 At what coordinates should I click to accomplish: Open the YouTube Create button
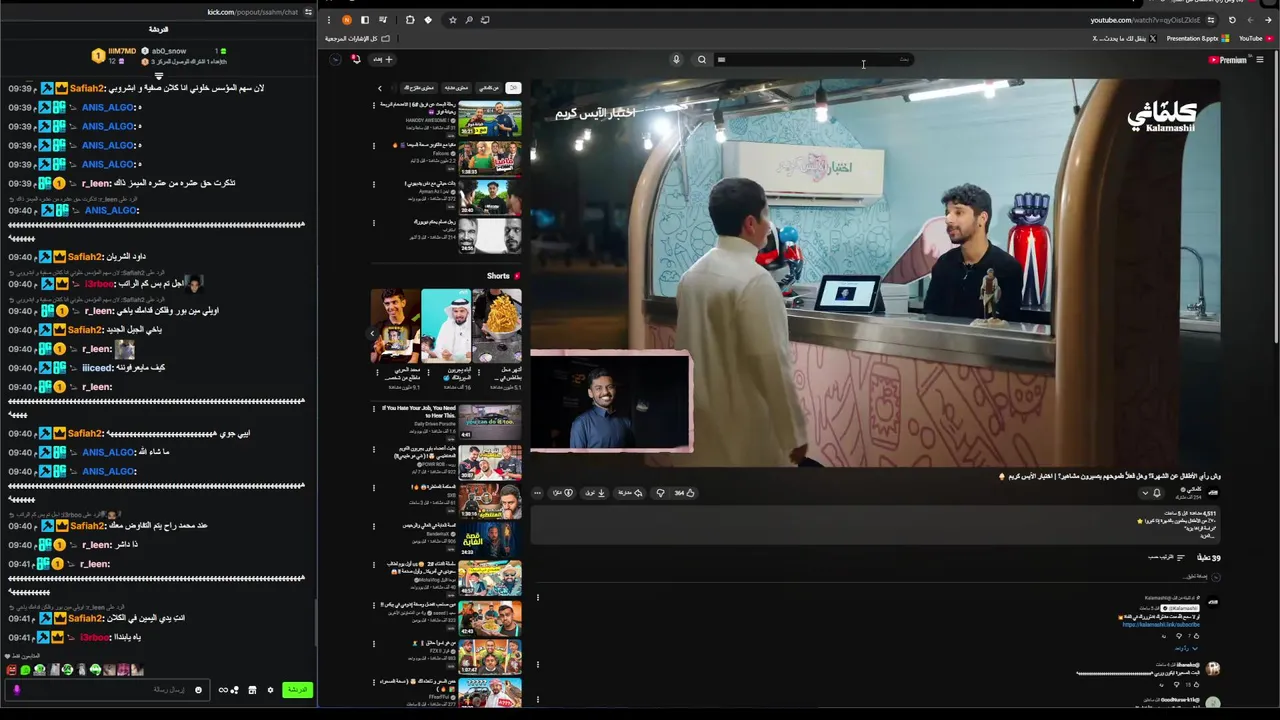[383, 59]
